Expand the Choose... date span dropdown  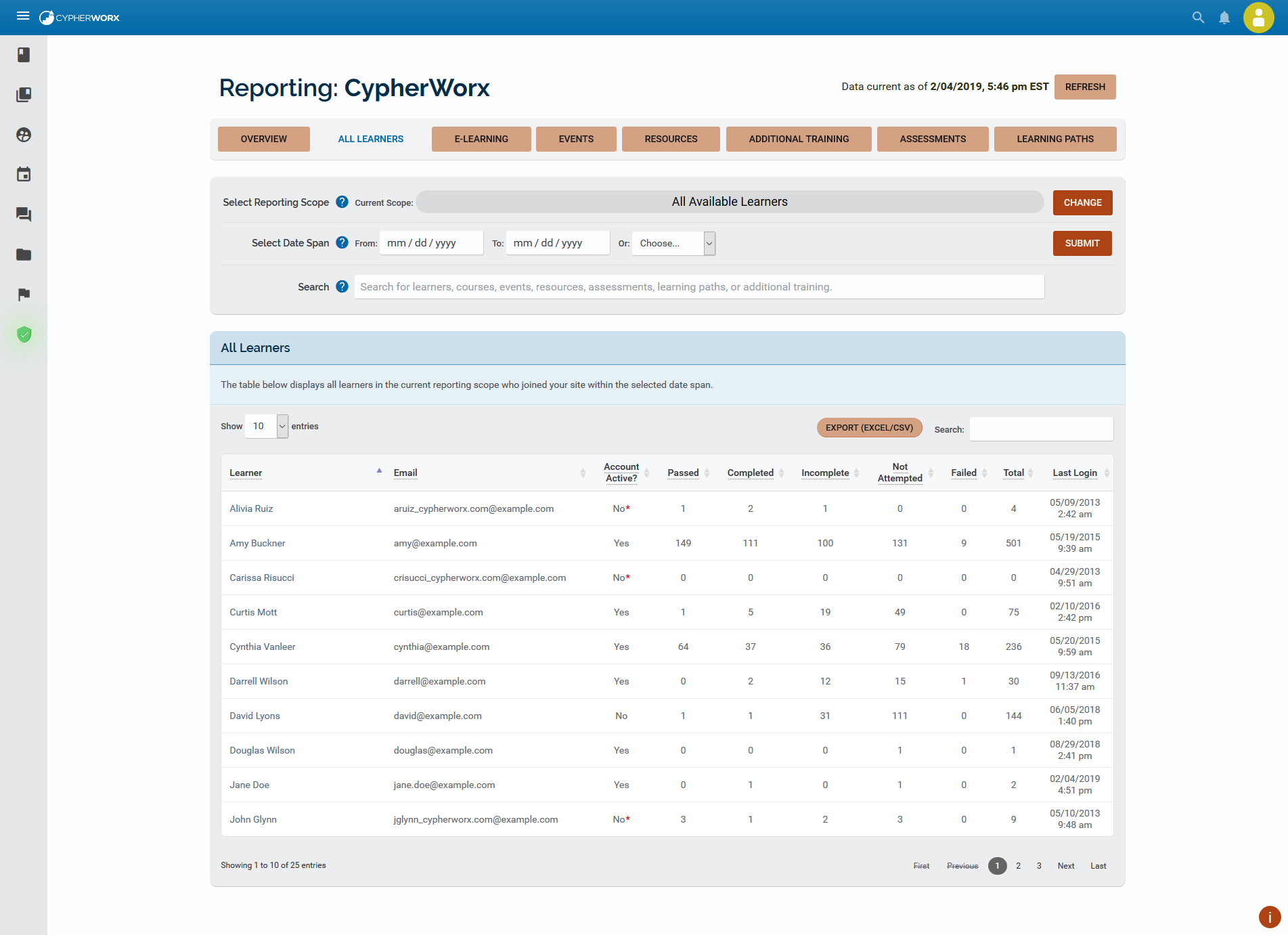pos(673,243)
